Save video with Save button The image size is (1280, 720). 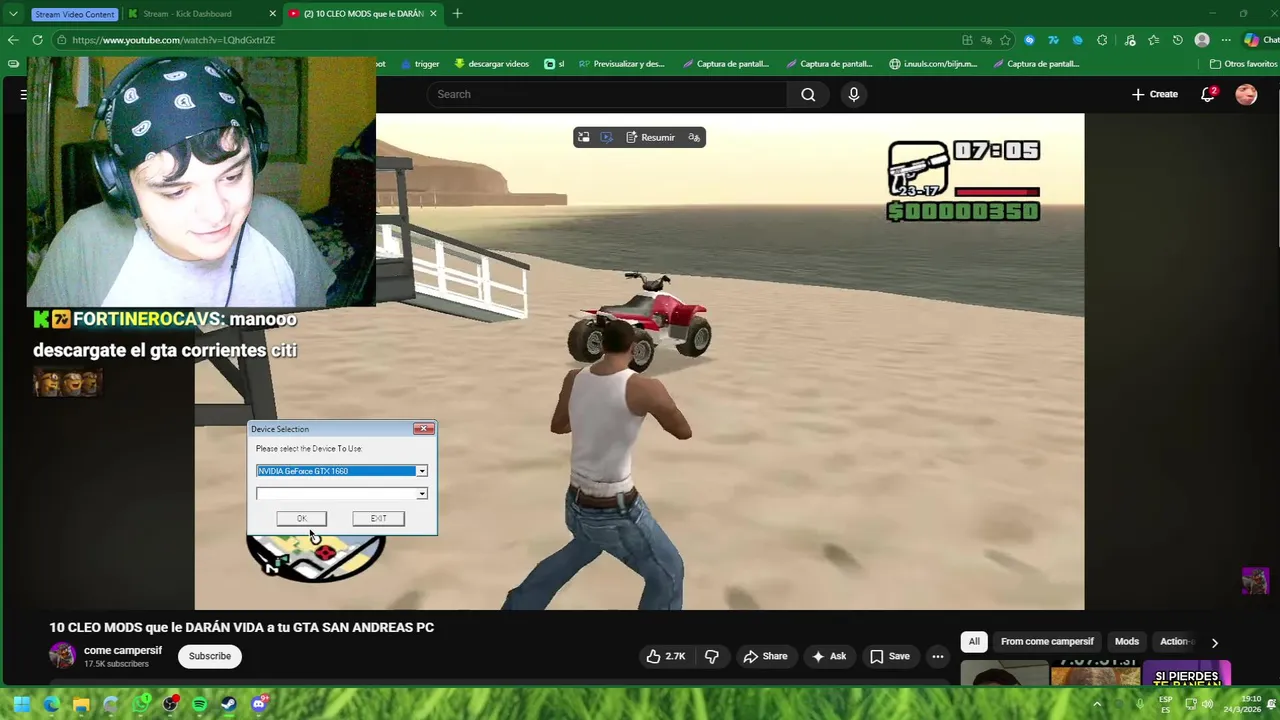pos(889,656)
